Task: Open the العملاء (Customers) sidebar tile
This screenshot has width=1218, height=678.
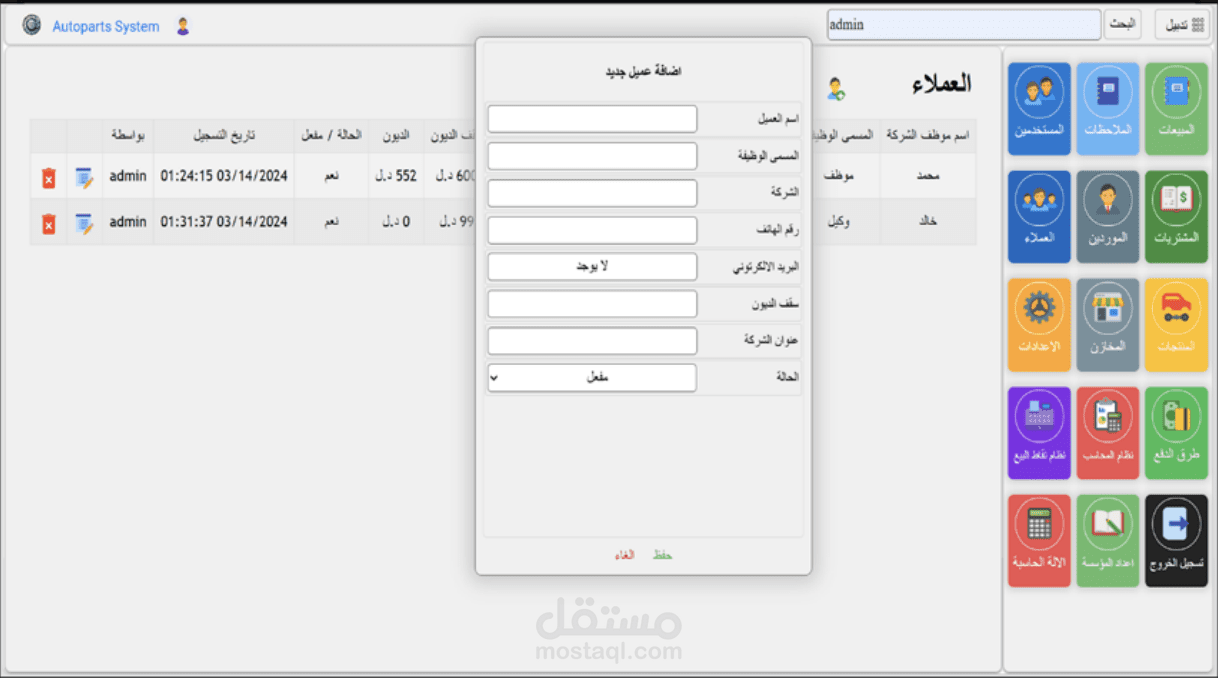Action: 1039,217
